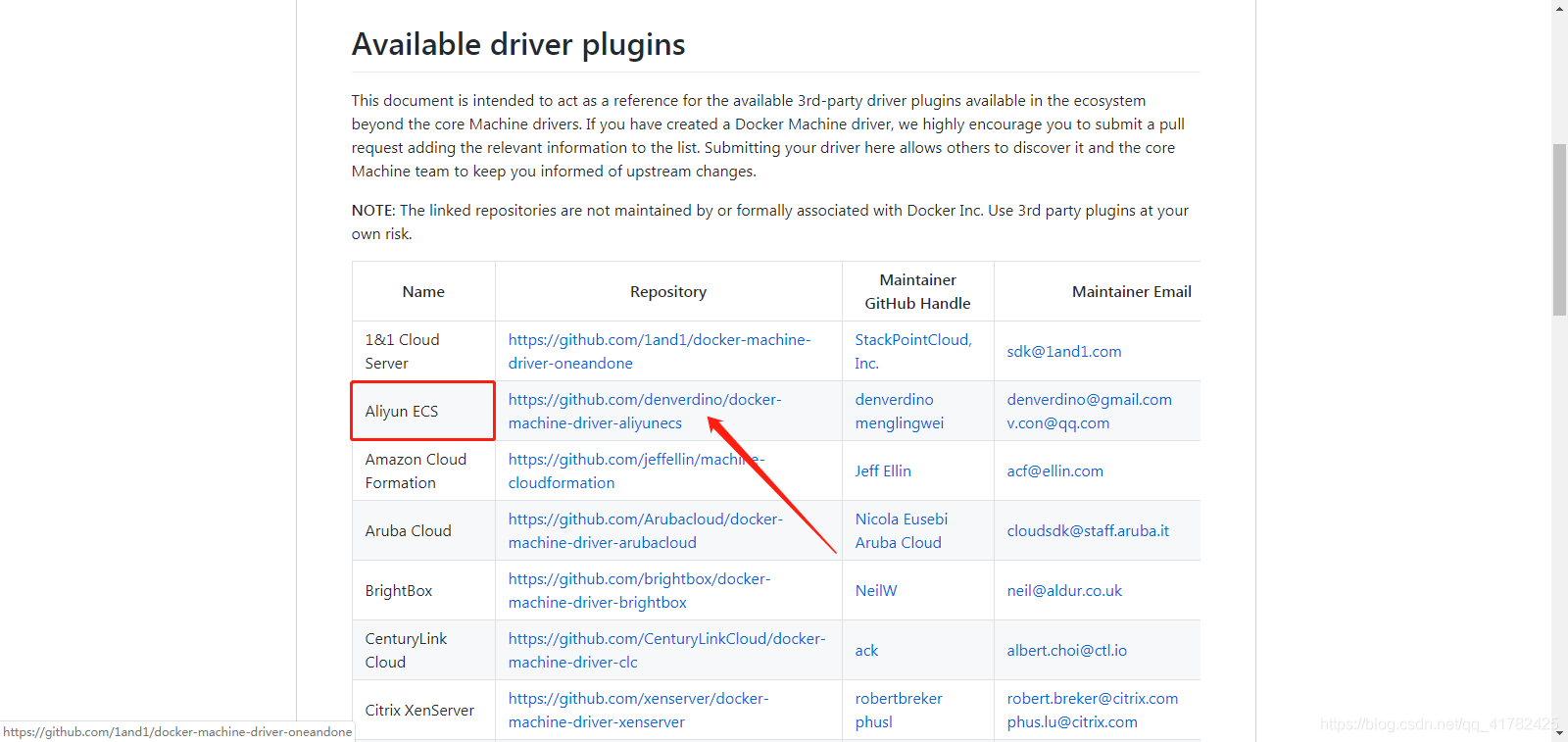Open the CenturyLinkCloud driver-clc repository link
This screenshot has width=1568, height=742.
pyautogui.click(x=666, y=650)
